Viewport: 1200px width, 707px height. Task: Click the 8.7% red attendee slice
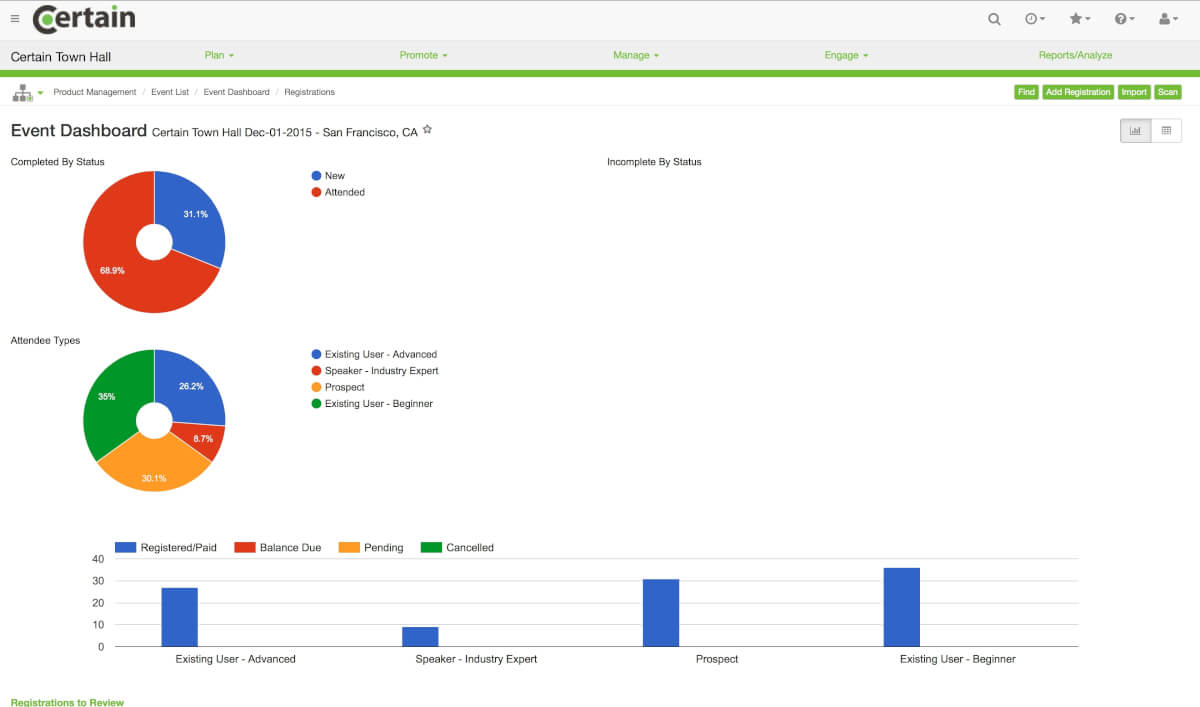pos(202,438)
